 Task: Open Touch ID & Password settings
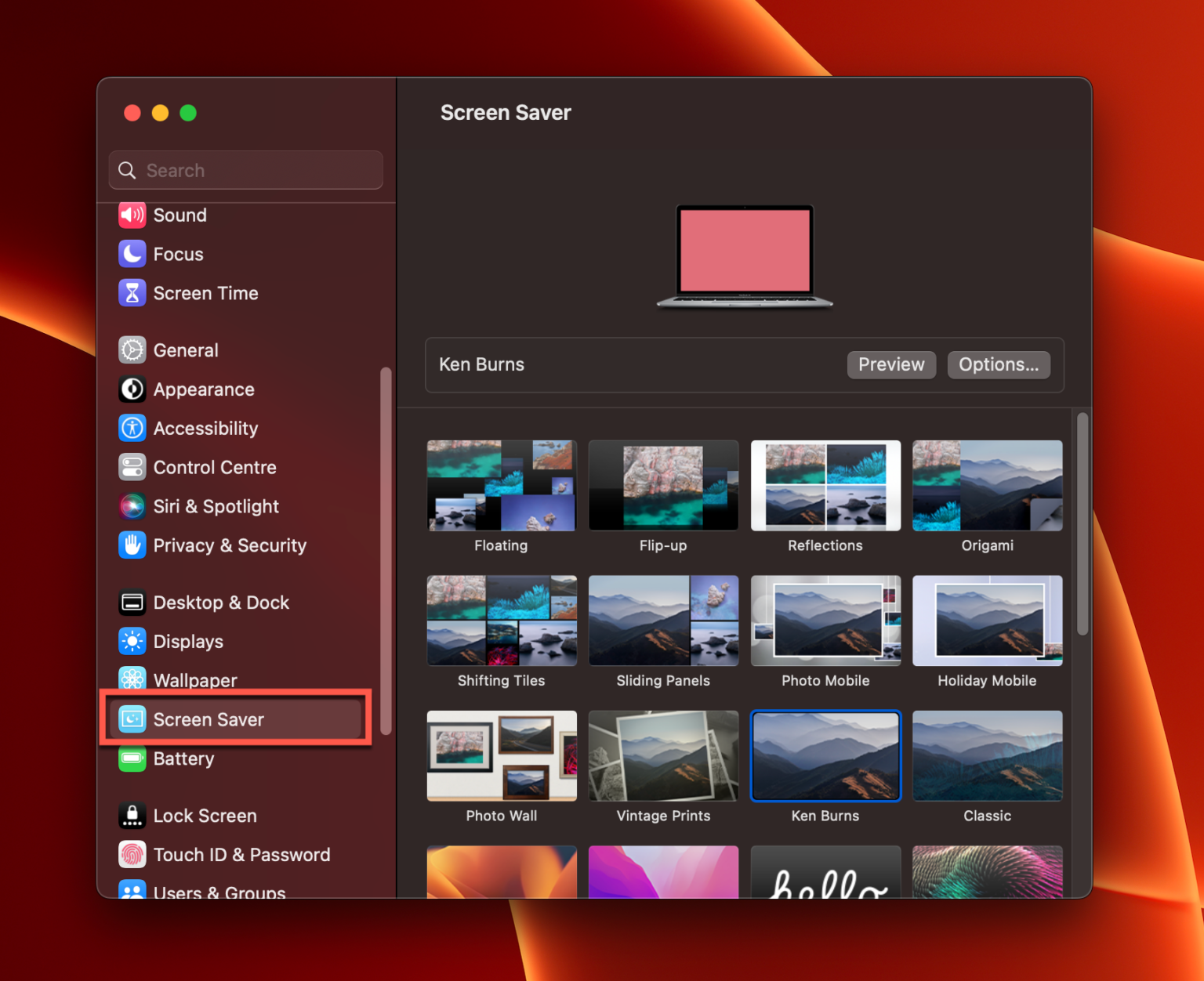click(242, 854)
